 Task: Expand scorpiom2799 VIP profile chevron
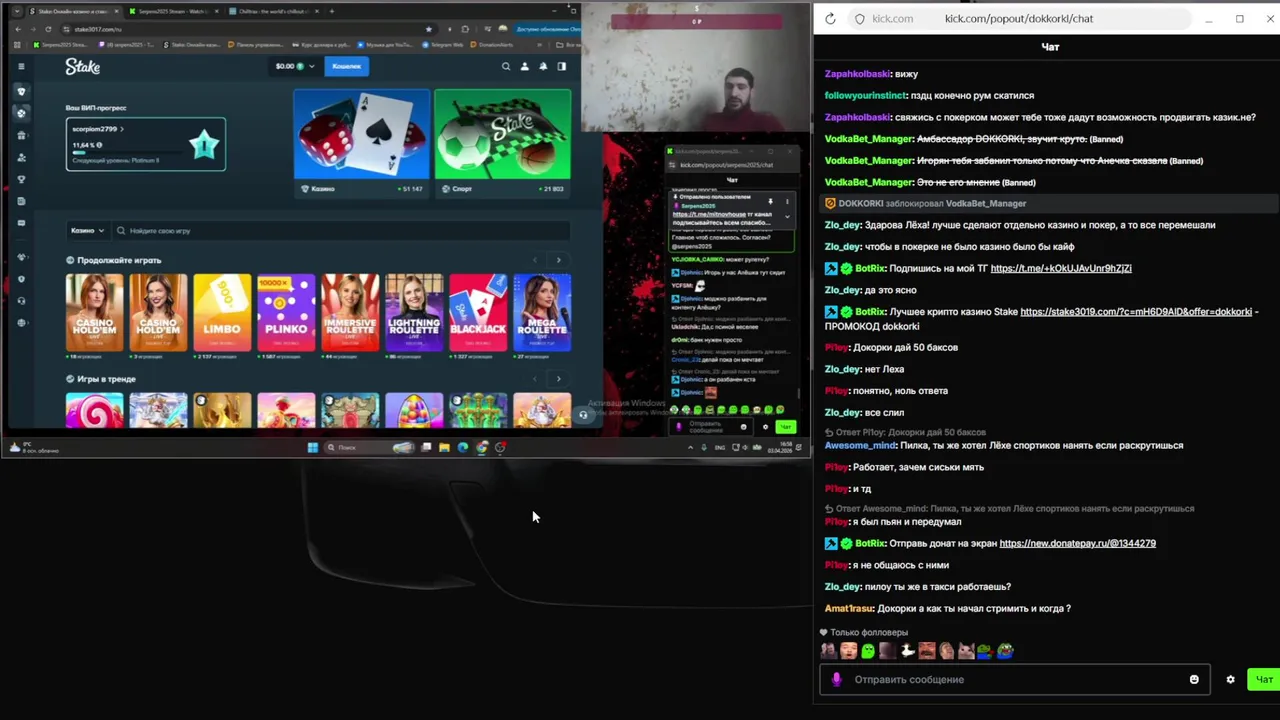122,129
